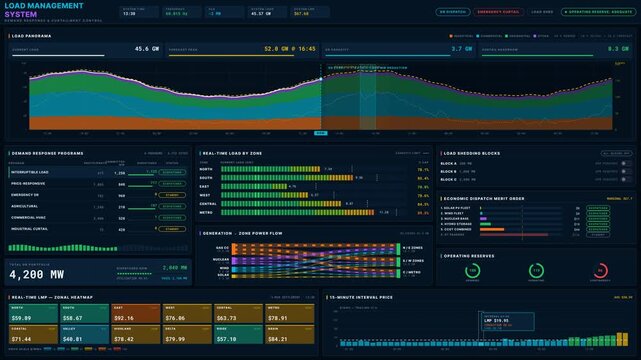Click the orange Industrial legend swatch
The width and height of the screenshot is (641, 360).
click(x=451, y=36)
